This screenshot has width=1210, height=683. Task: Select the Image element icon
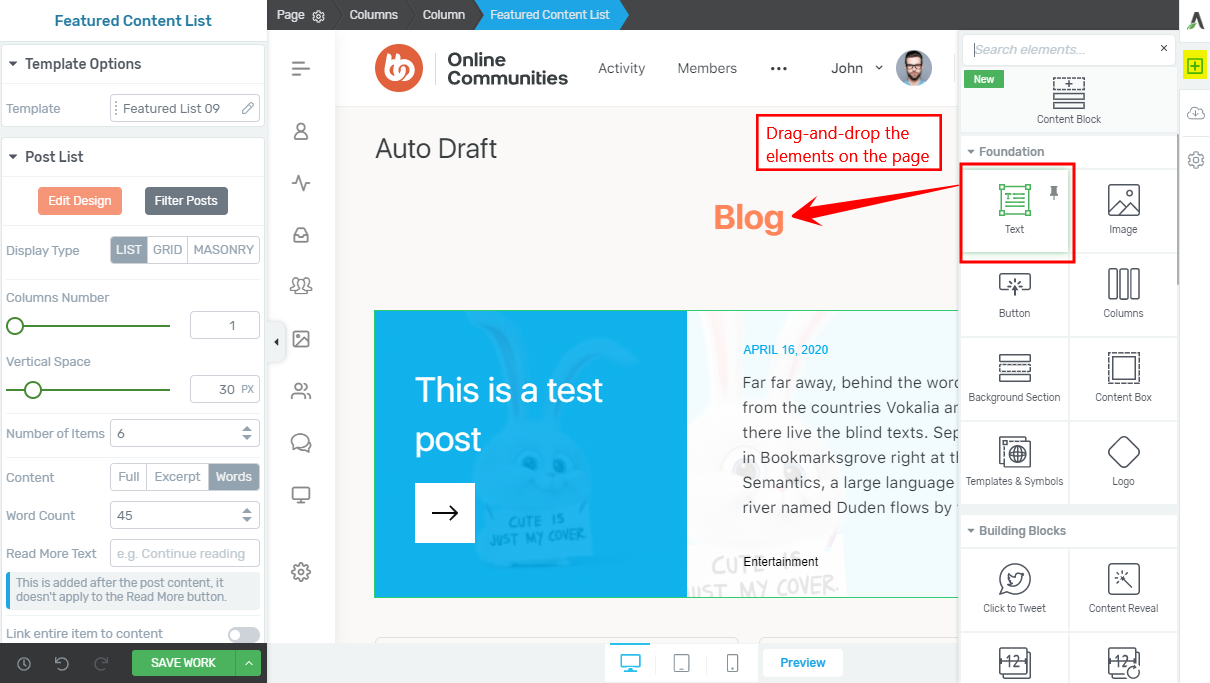click(1123, 210)
